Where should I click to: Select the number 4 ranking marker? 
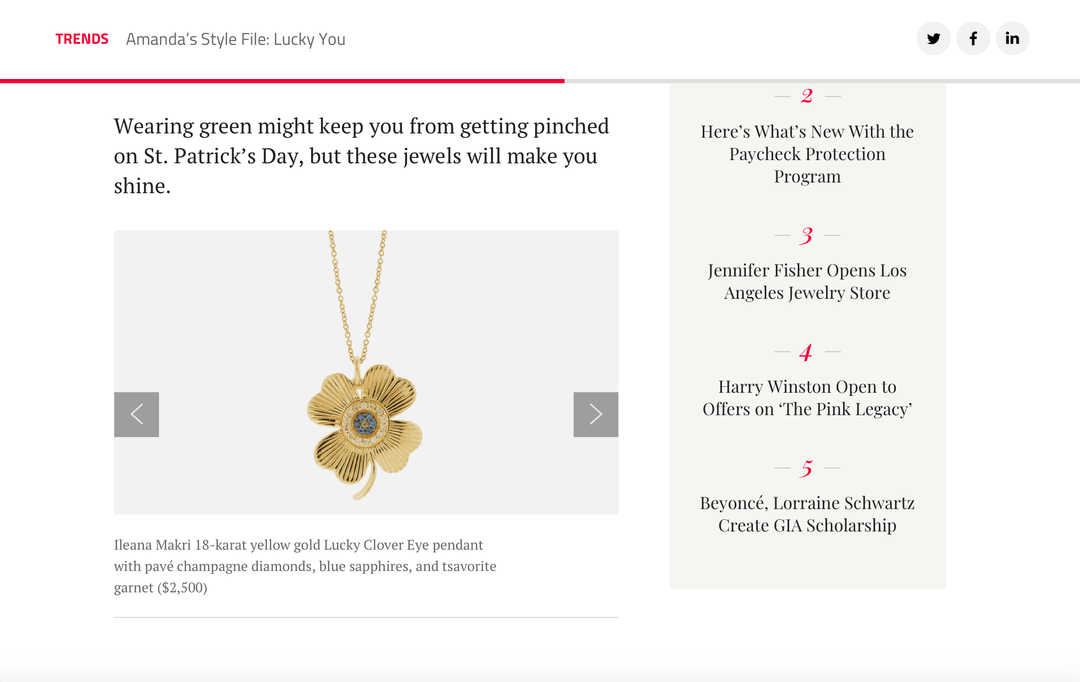[x=807, y=352]
